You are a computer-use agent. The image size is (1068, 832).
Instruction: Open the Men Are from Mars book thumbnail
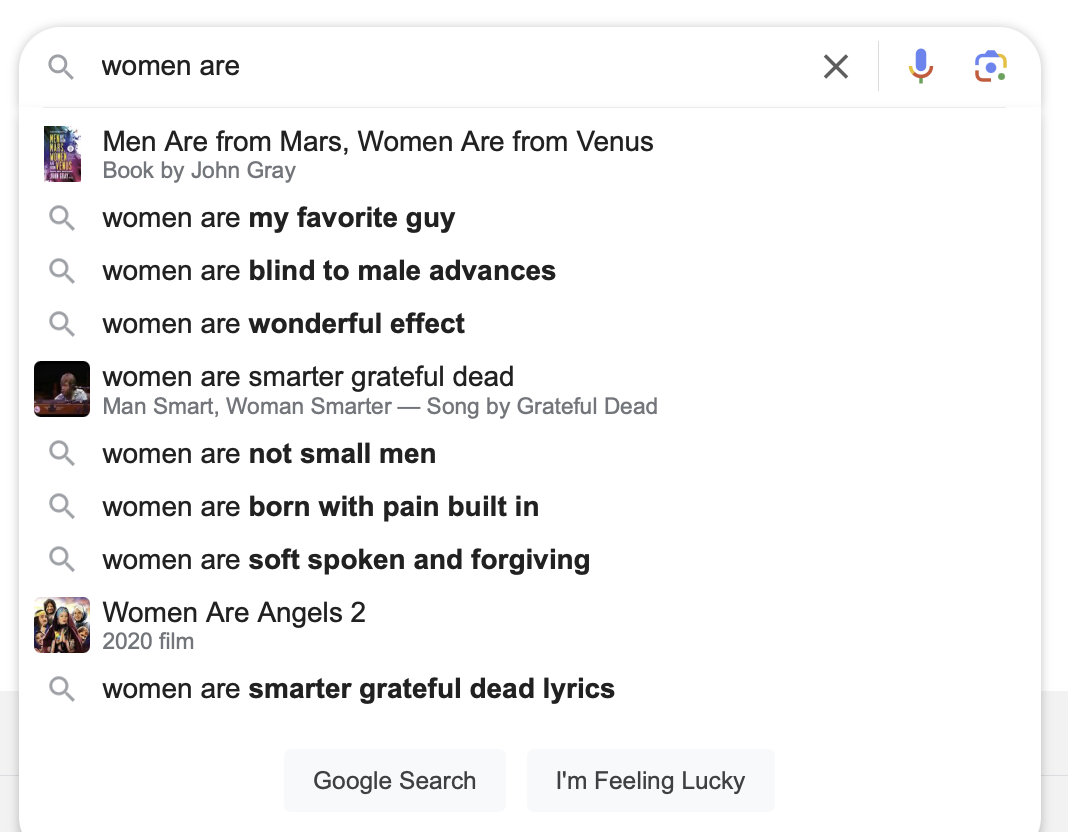[62, 154]
